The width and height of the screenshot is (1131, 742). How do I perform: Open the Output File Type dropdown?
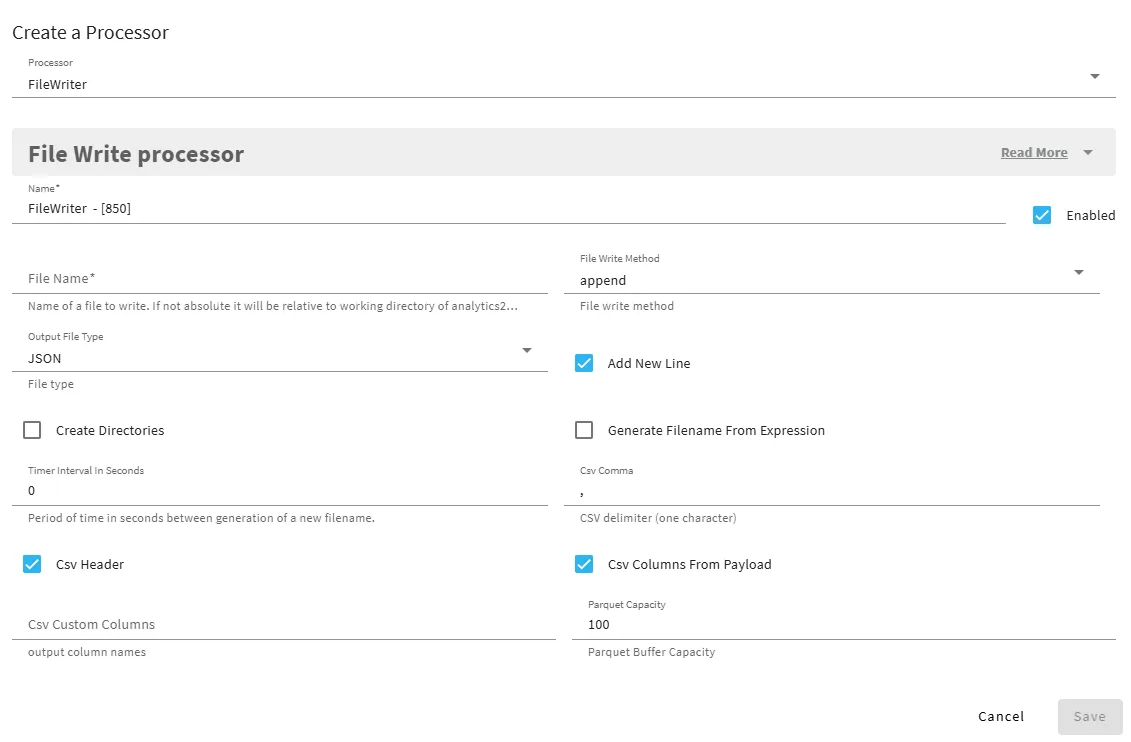[280, 352]
